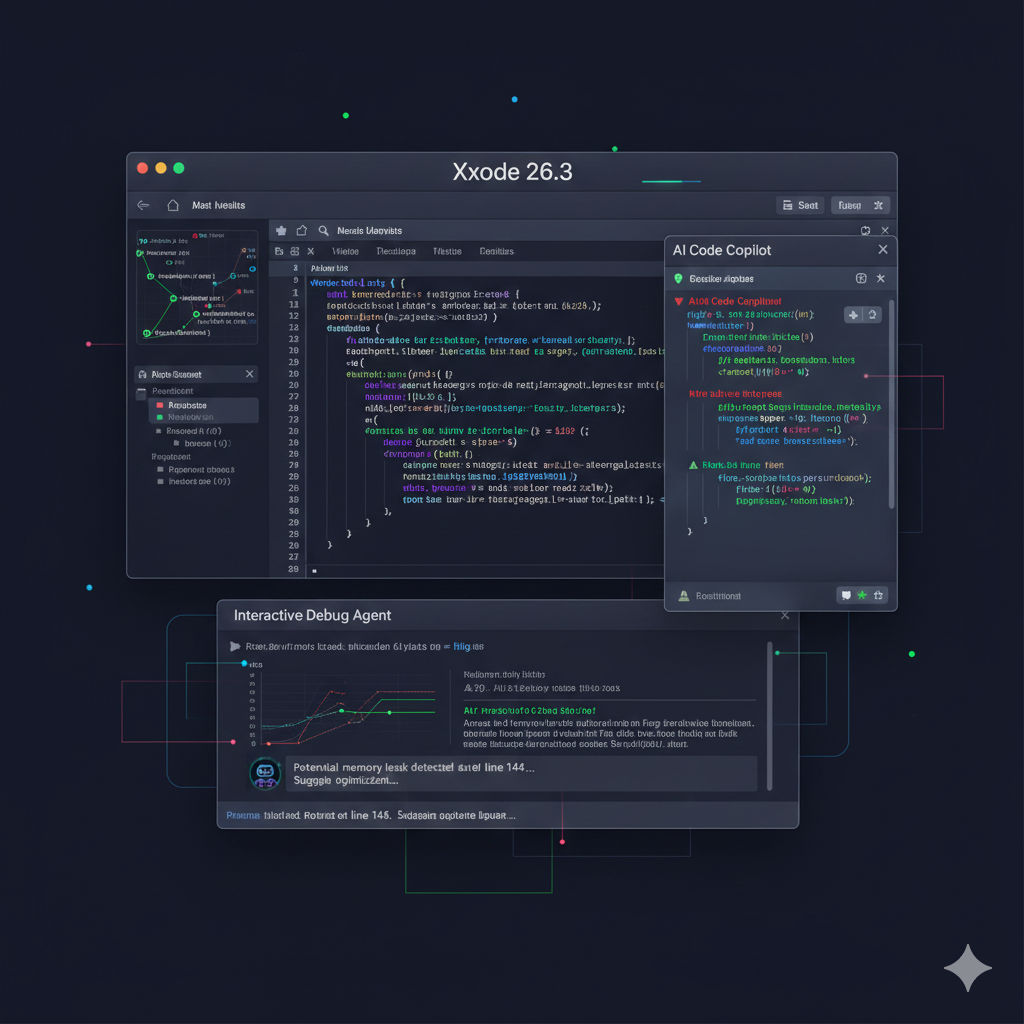Open the Decitites tab in the editor
Screen dimensions: 1024x1024
click(498, 249)
